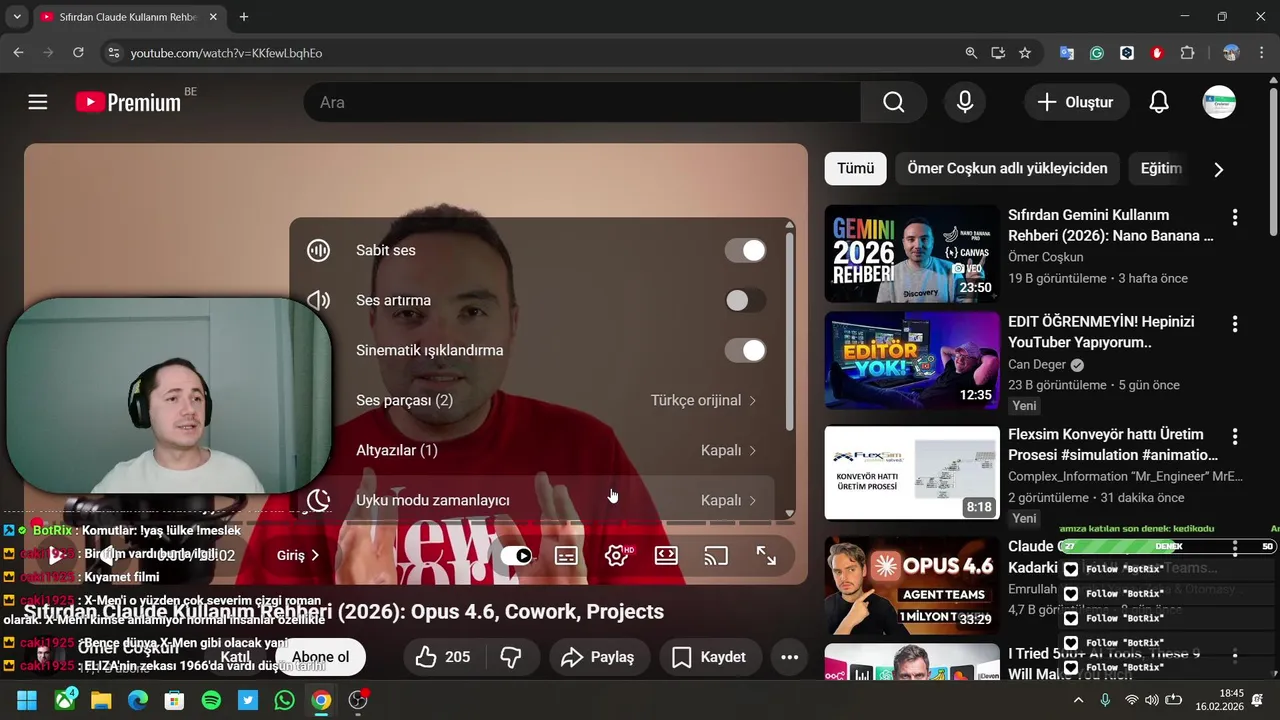This screenshot has height=720, width=1280.
Task: Open the Can Deger channel link
Action: click(x=1038, y=365)
